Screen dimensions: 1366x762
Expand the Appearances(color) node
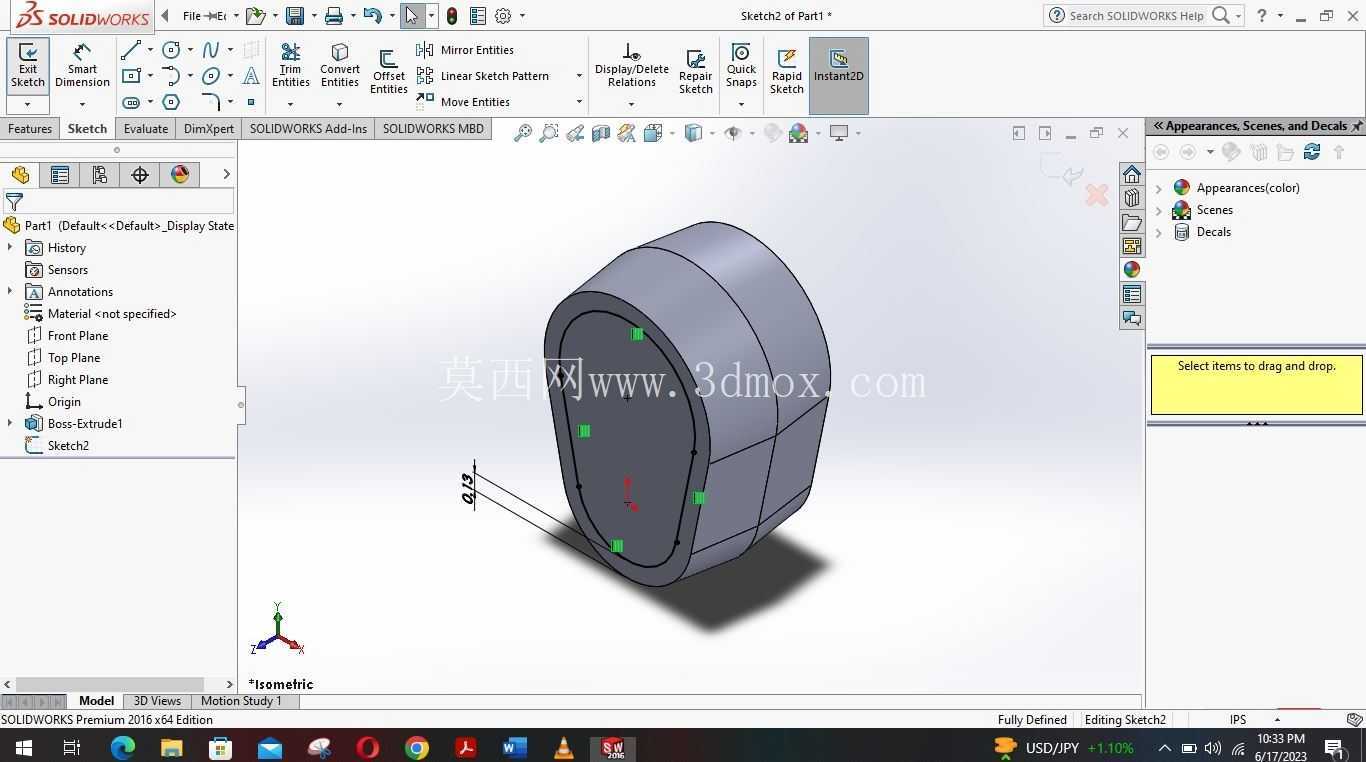[x=1159, y=188]
